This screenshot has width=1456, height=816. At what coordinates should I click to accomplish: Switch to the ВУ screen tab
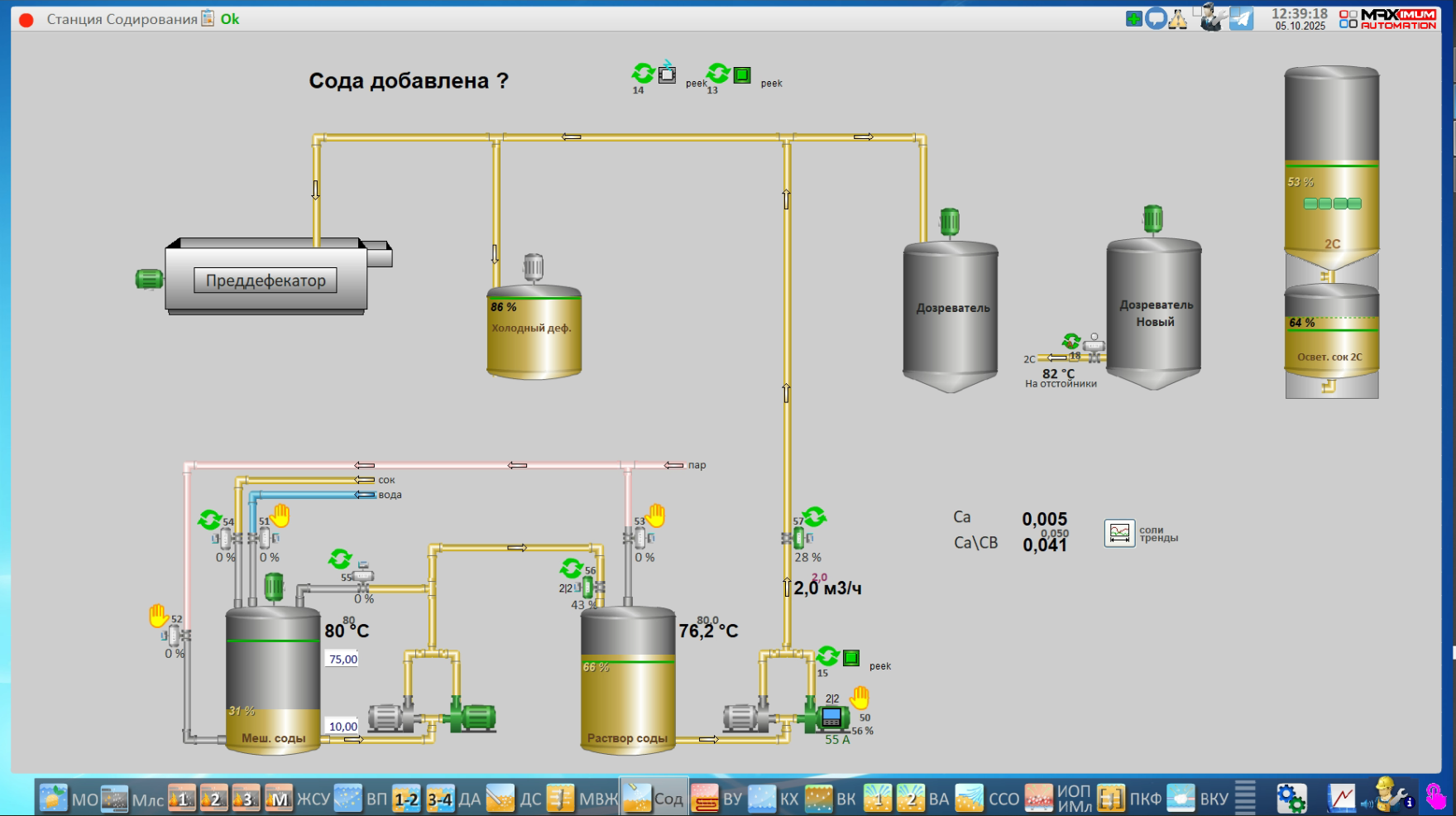coord(718,799)
